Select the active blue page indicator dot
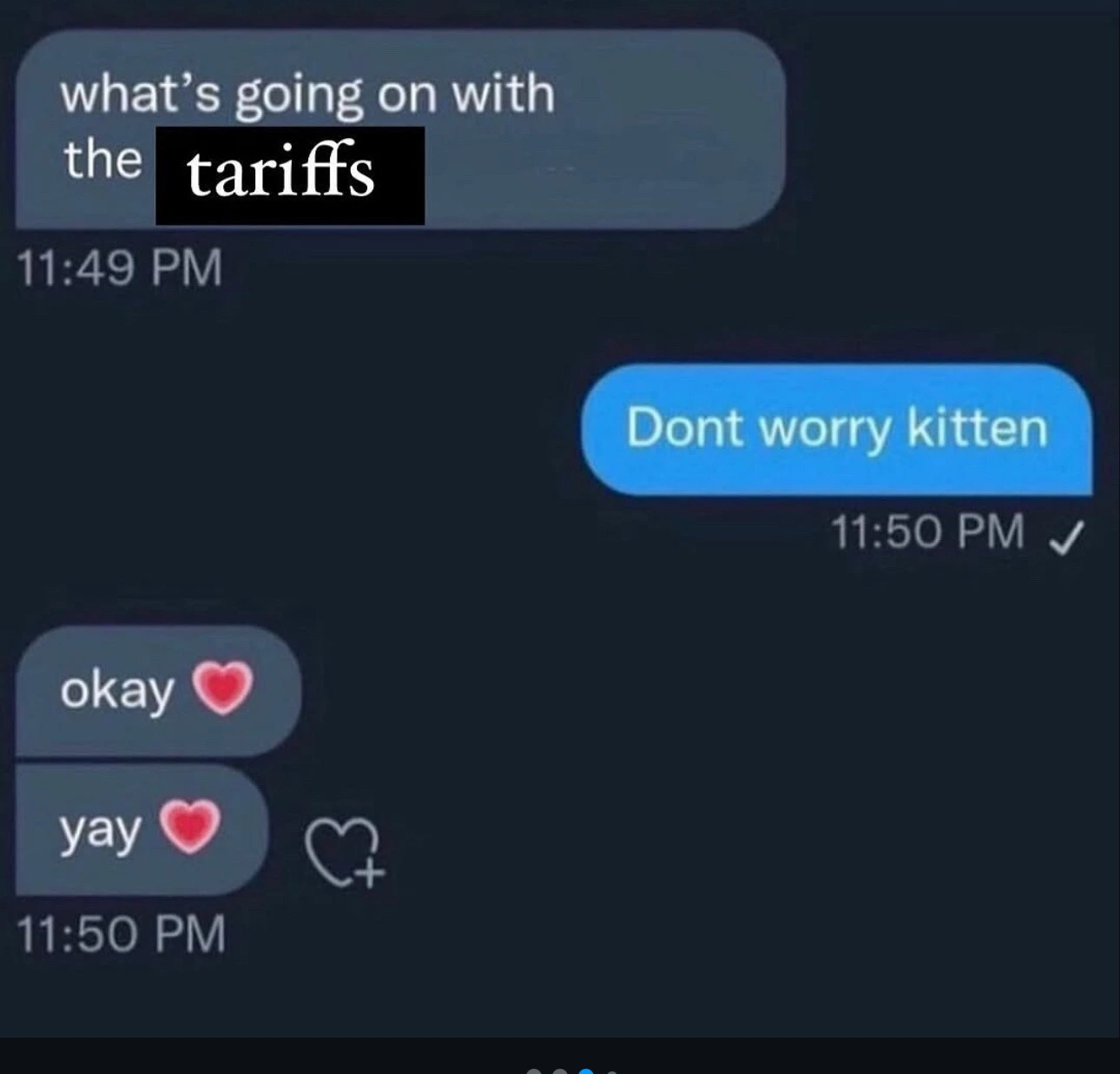The image size is (1120, 1074). (586, 1071)
